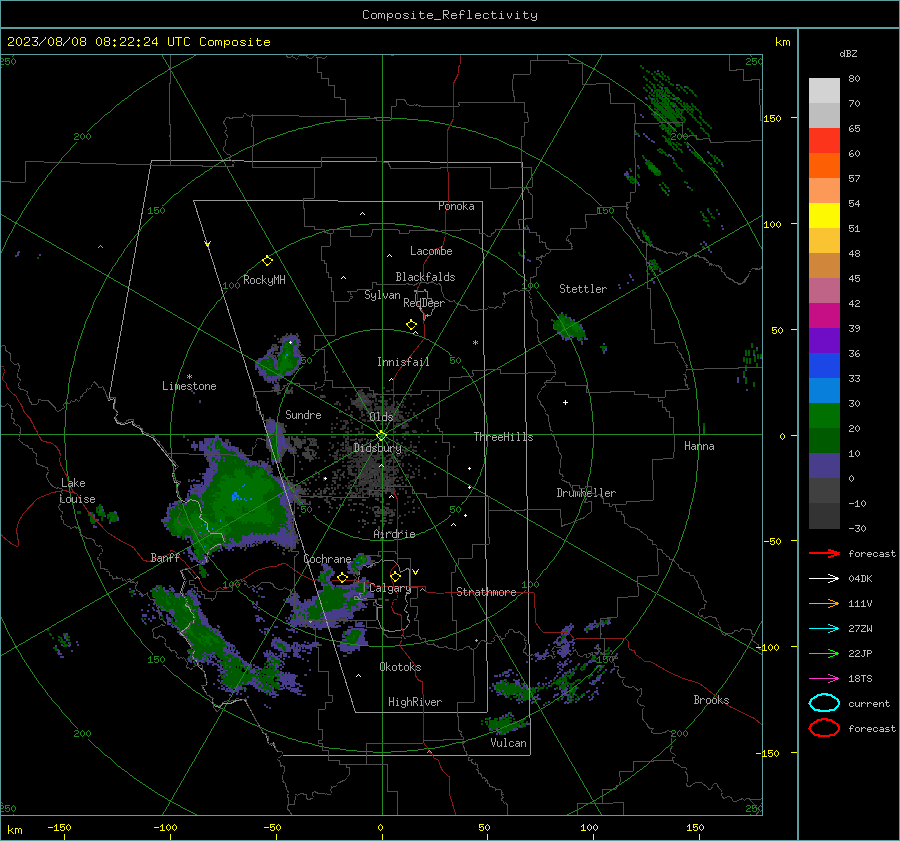Click yellow V marker northeast of Calgary
900x841 pixels.
(415, 572)
